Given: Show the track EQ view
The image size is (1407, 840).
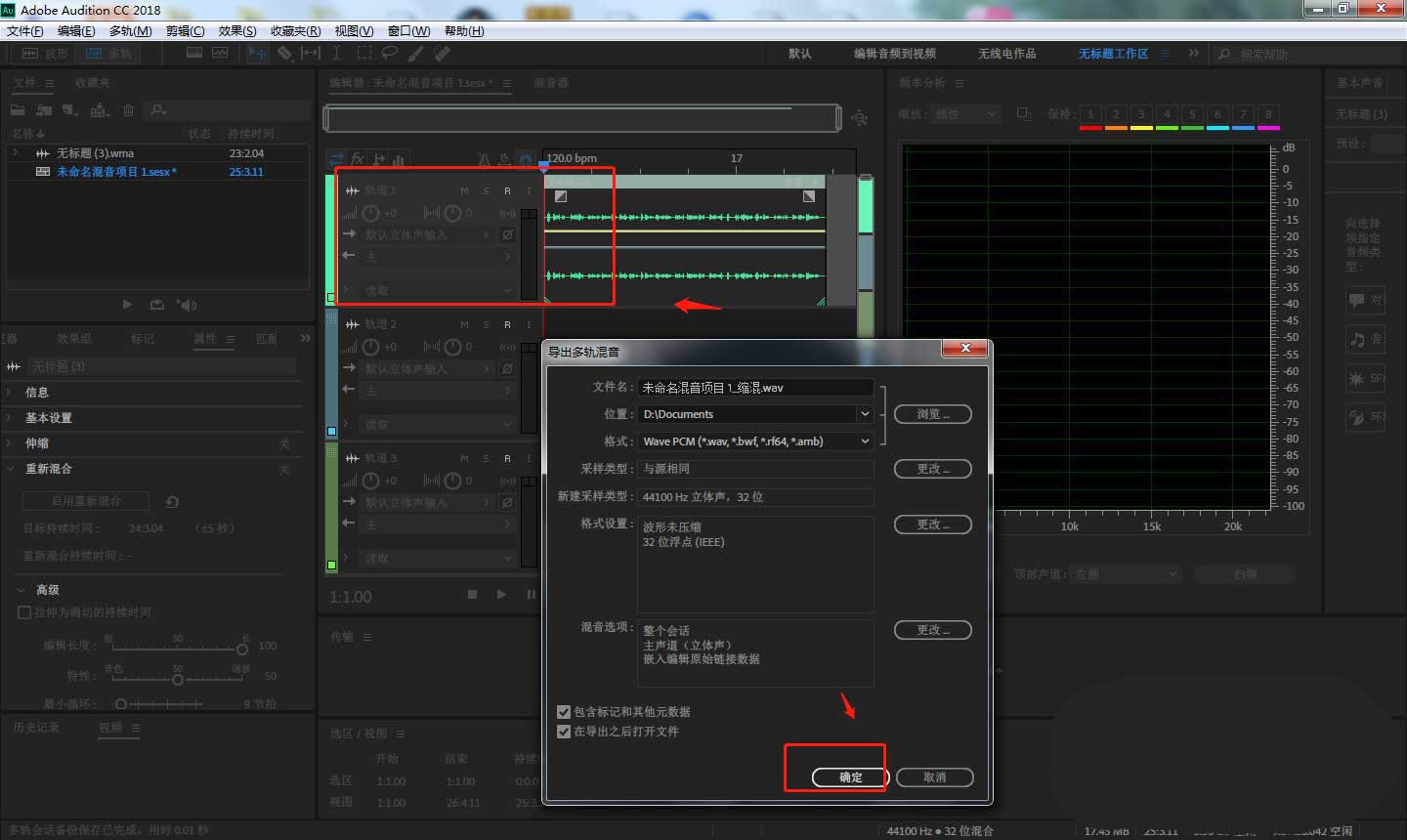Looking at the screenshot, I should click(399, 158).
